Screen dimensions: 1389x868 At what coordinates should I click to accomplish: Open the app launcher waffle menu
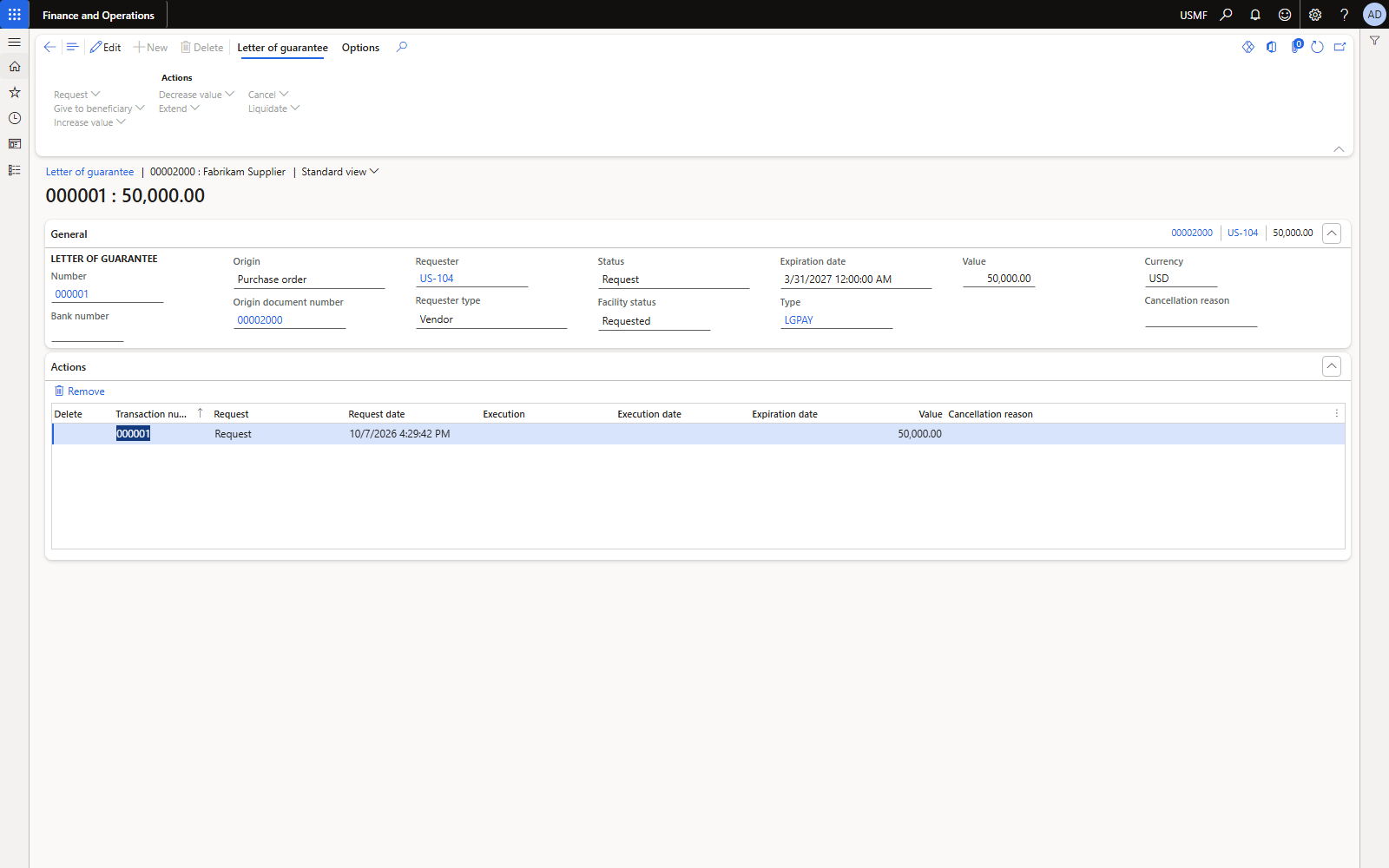pyautogui.click(x=15, y=15)
